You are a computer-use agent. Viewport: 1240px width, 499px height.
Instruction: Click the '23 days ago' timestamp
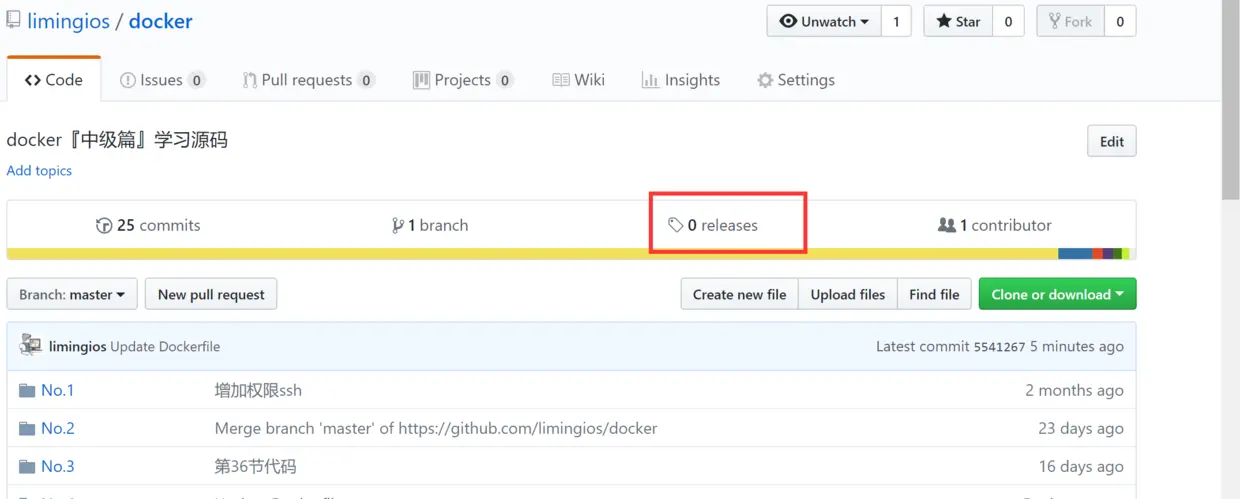[1081, 428]
